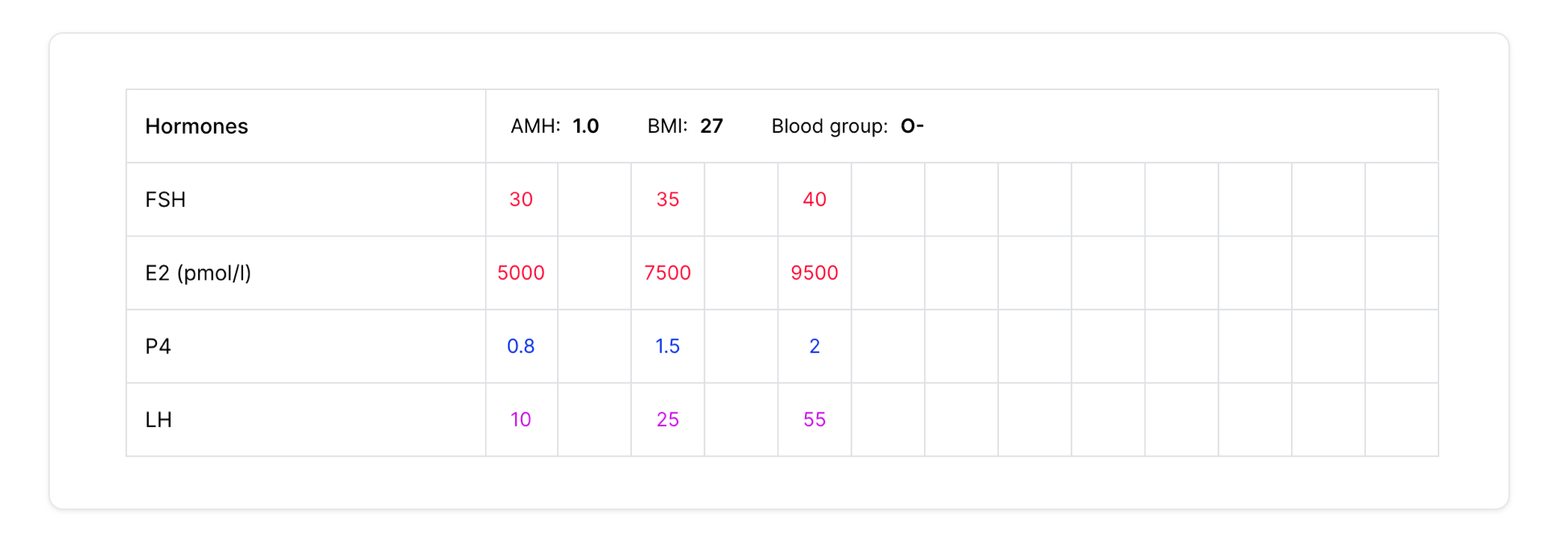Click the FSH value 40 cell
This screenshot has width=1568, height=539.
pos(814,200)
